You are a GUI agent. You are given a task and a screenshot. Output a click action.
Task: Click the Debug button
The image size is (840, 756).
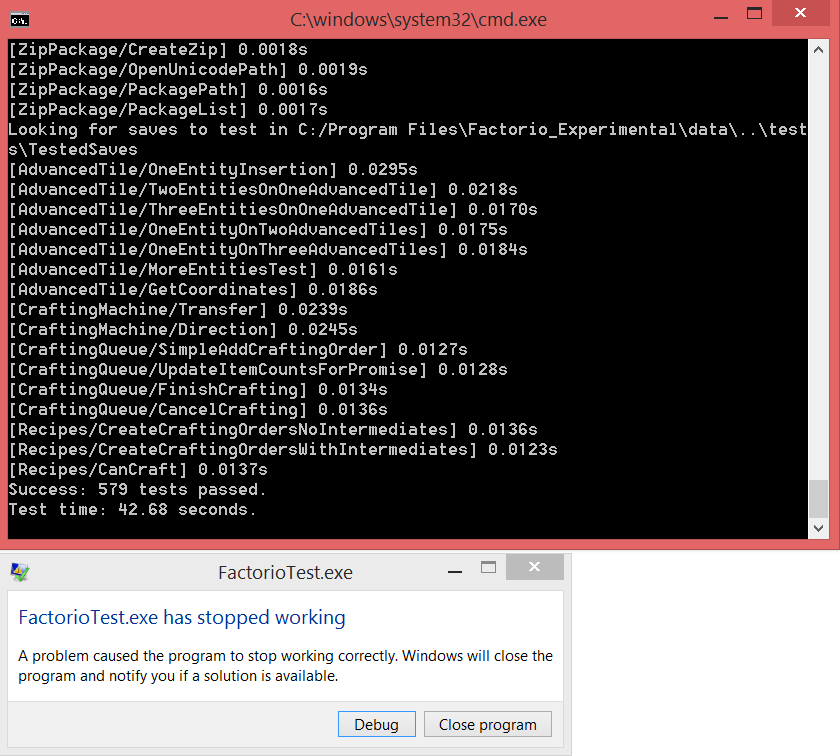[x=377, y=724]
